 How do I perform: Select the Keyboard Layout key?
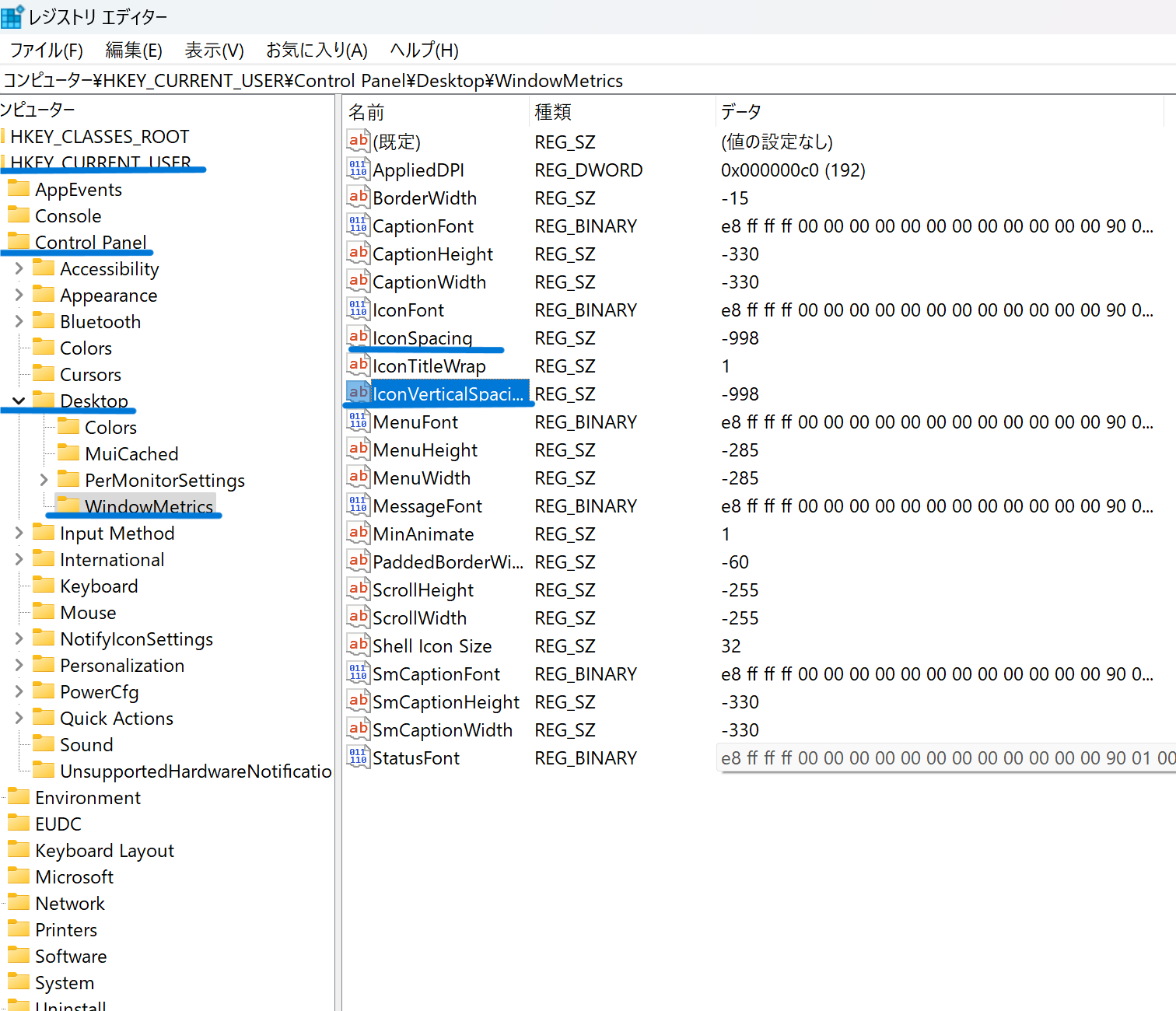(x=104, y=851)
